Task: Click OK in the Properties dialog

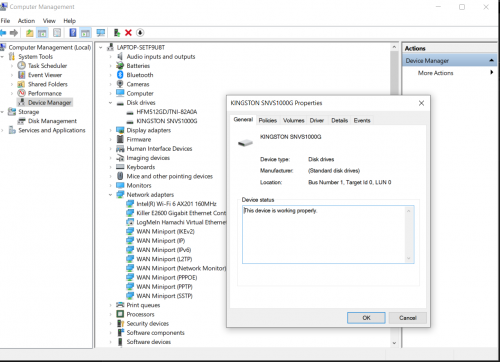Action: tap(366, 318)
